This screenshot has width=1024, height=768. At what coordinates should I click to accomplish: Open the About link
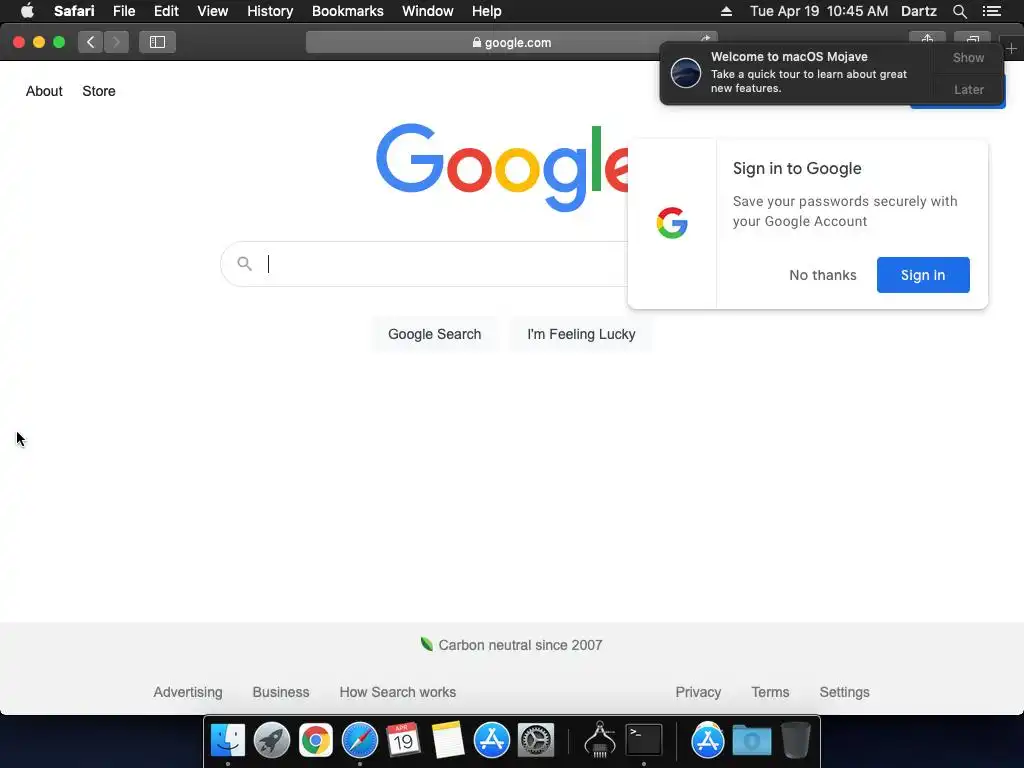pos(44,91)
